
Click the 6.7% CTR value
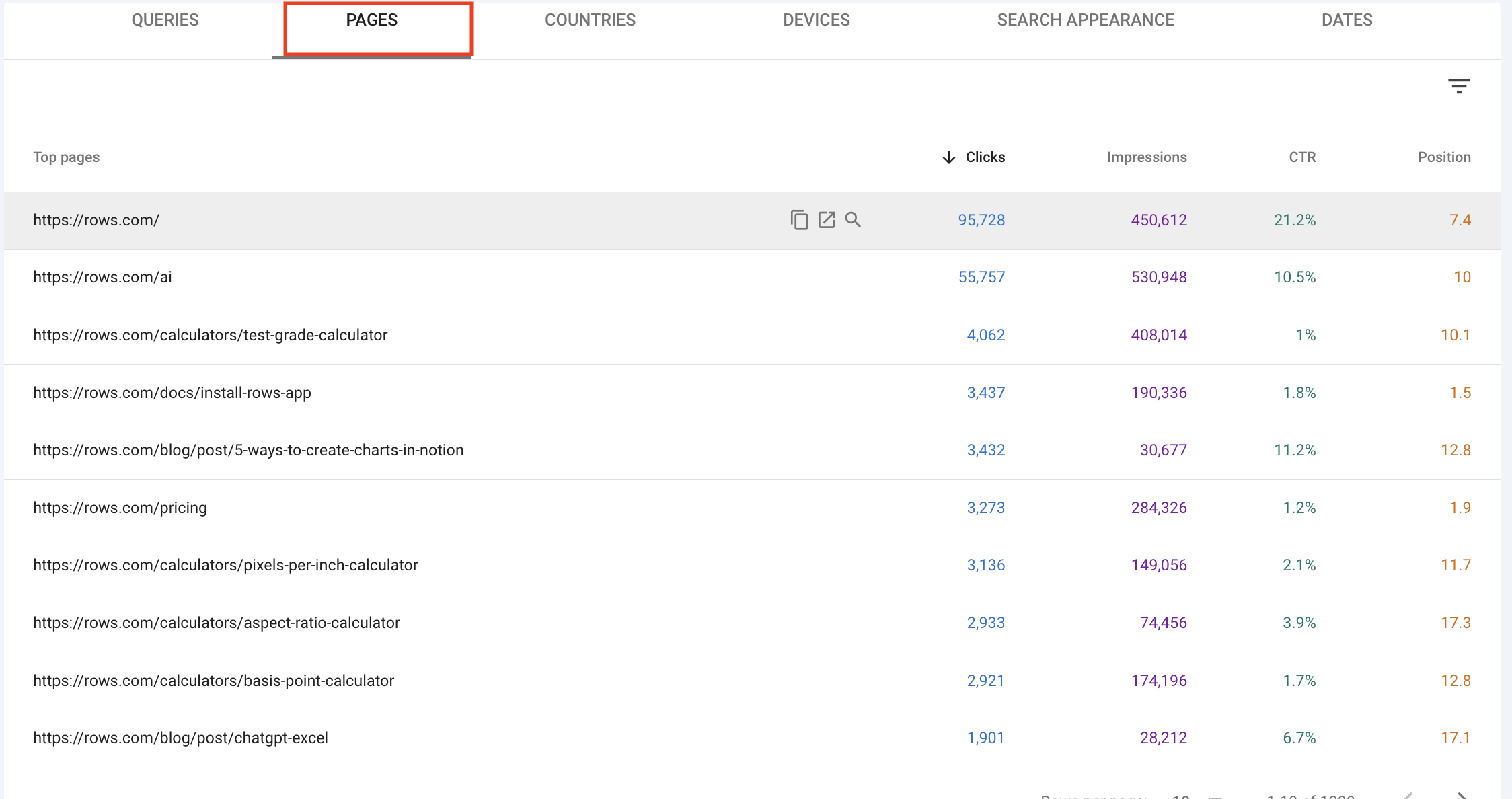(x=1299, y=738)
